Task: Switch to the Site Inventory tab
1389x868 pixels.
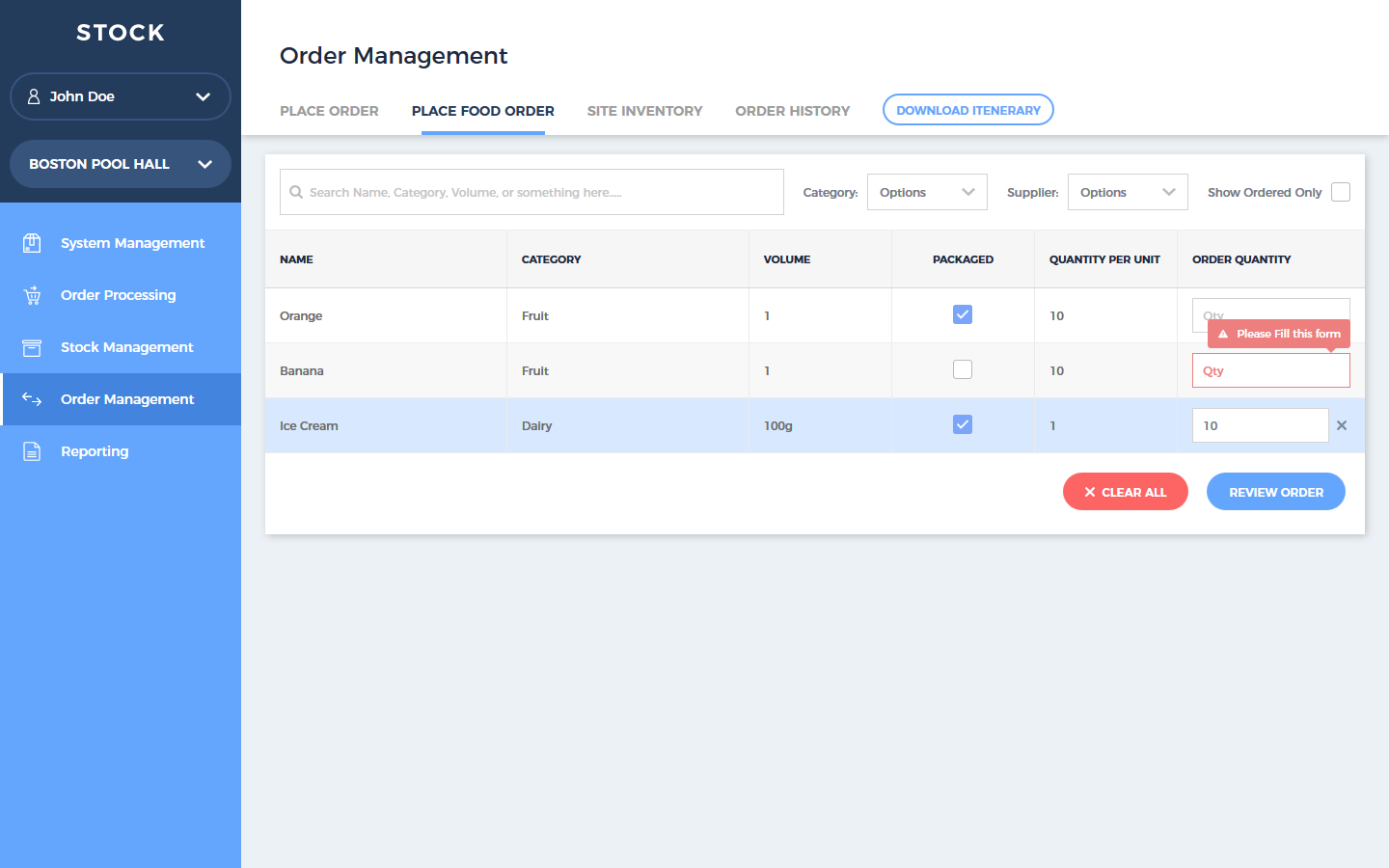Action: (644, 111)
